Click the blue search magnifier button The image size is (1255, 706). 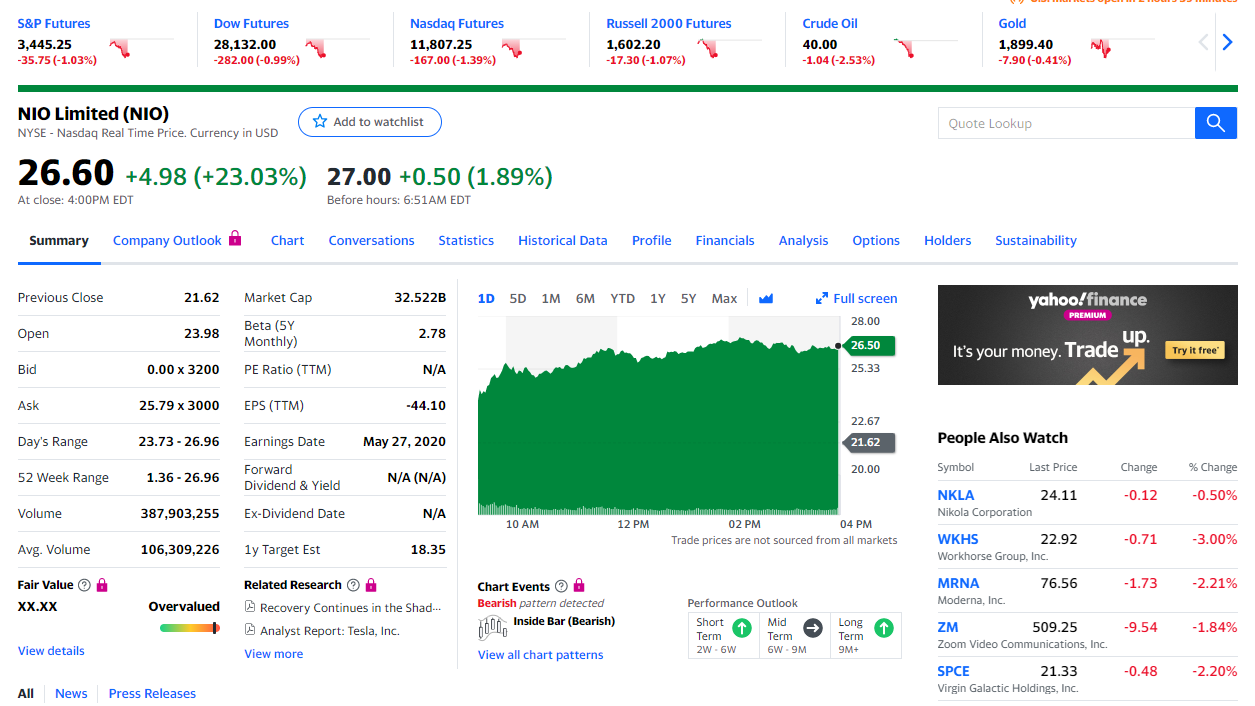pyautogui.click(x=1215, y=123)
